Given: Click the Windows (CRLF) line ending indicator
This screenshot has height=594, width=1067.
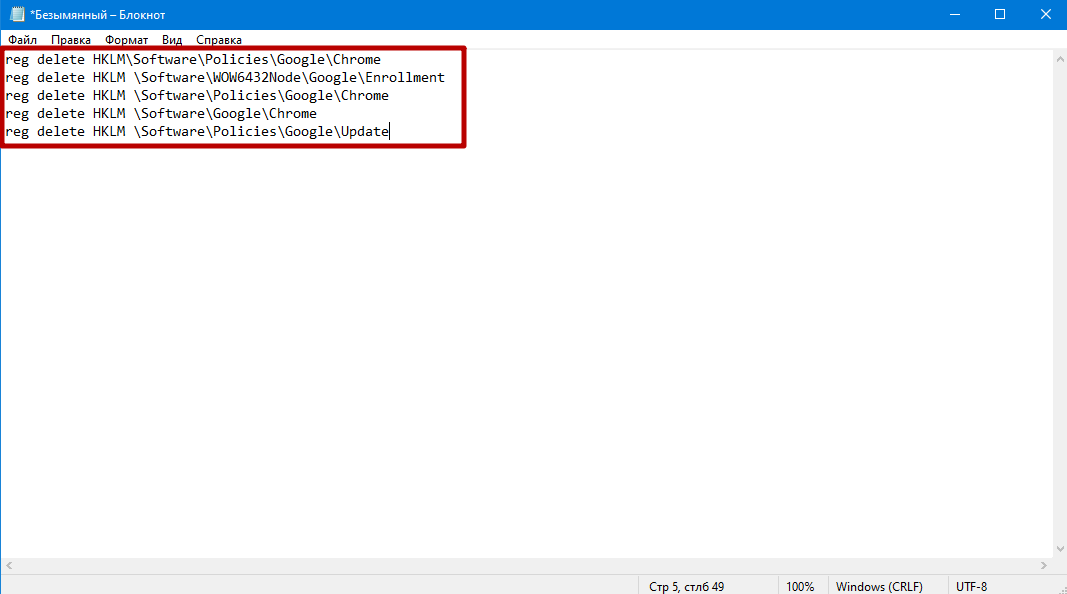Looking at the screenshot, I should (878, 586).
